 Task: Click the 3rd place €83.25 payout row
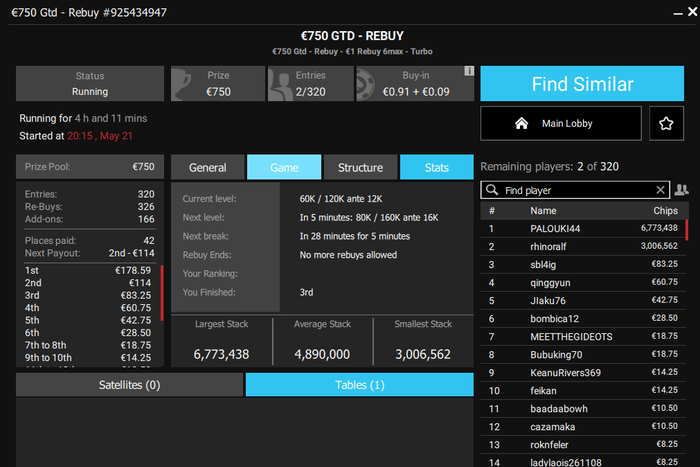point(88,295)
